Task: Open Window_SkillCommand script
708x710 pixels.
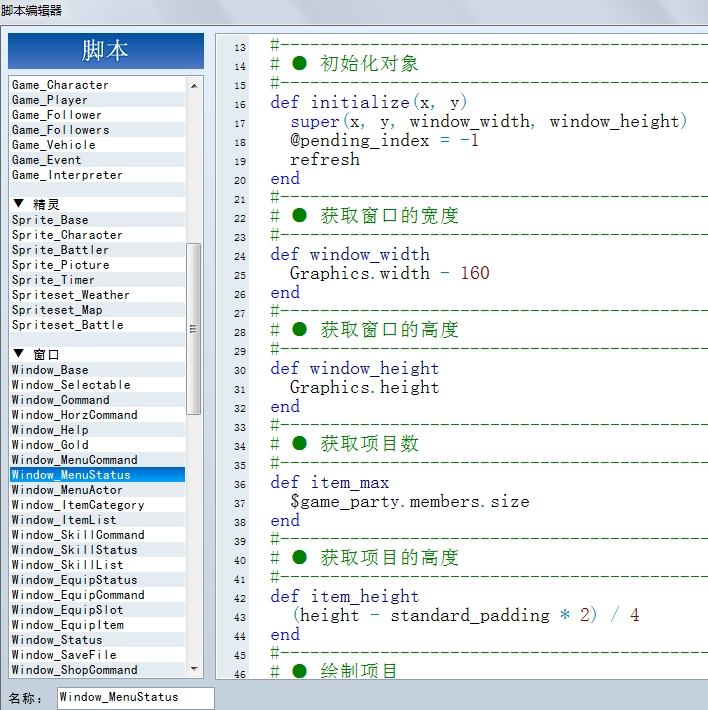Action: pyautogui.click(x=97, y=534)
